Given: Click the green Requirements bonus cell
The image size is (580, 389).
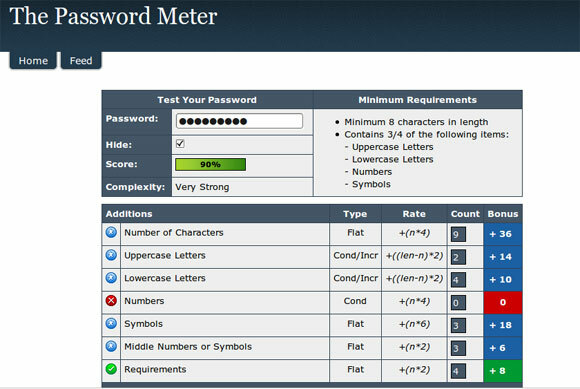Looking at the screenshot, I should pos(503,371).
